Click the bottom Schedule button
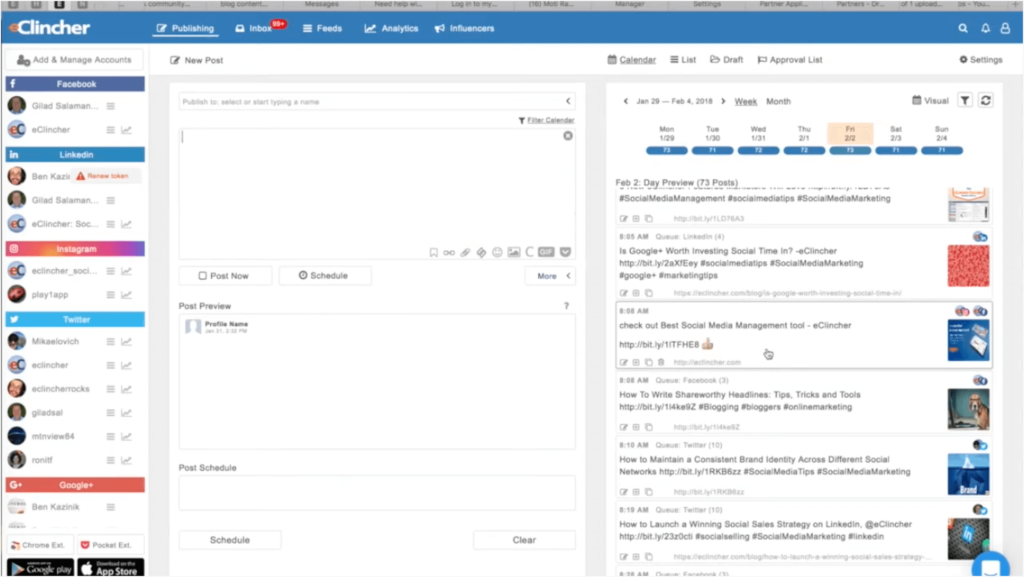Image resolution: width=1024 pixels, height=577 pixels. click(x=230, y=540)
